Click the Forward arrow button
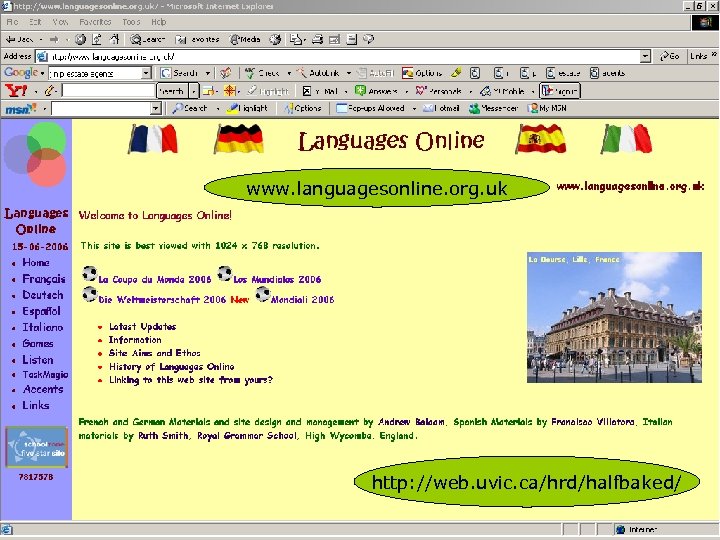 [54, 39]
